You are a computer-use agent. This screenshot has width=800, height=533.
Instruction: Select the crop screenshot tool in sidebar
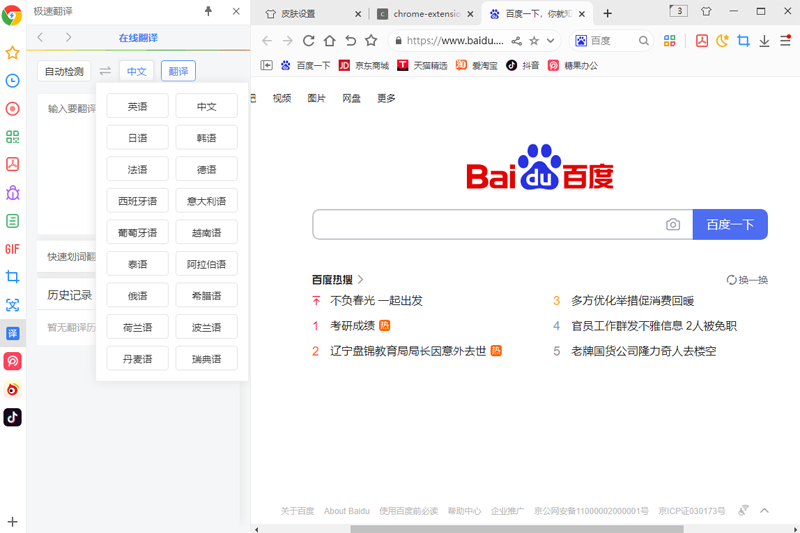(x=12, y=277)
